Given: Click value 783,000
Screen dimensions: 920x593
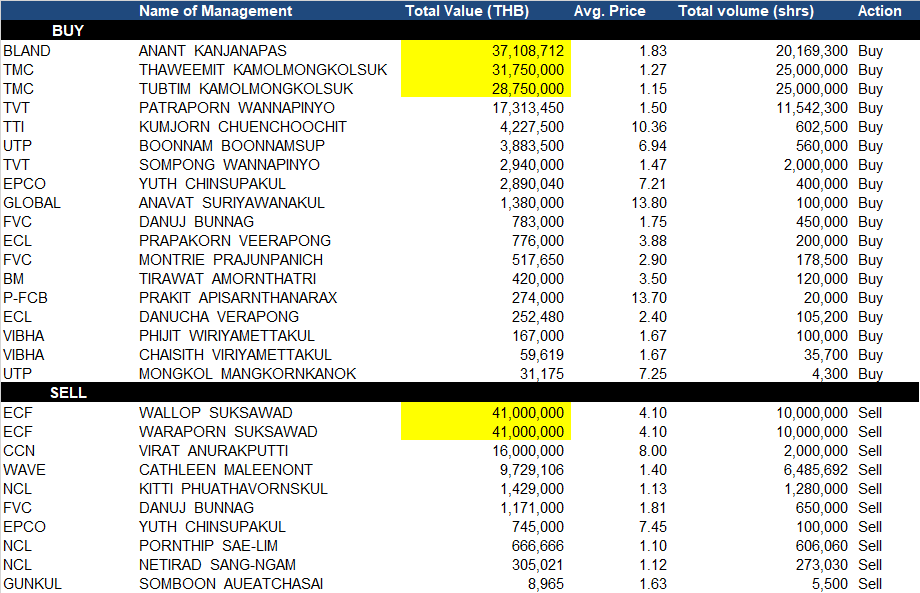Looking at the screenshot, I should tap(537, 222).
